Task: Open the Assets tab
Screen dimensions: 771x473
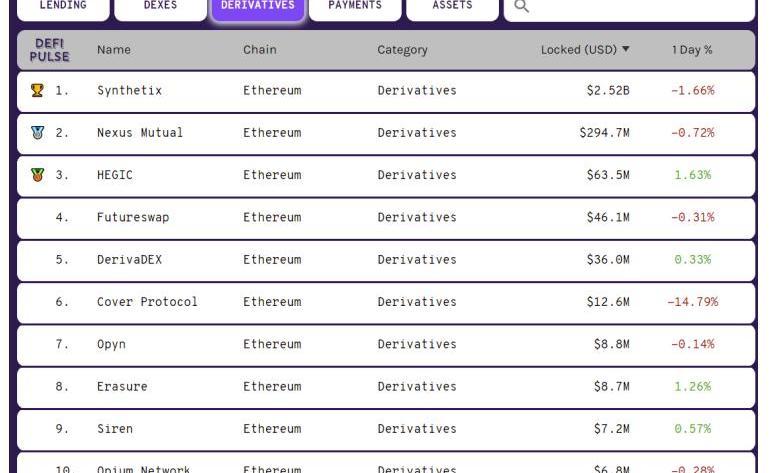Action: tap(452, 6)
